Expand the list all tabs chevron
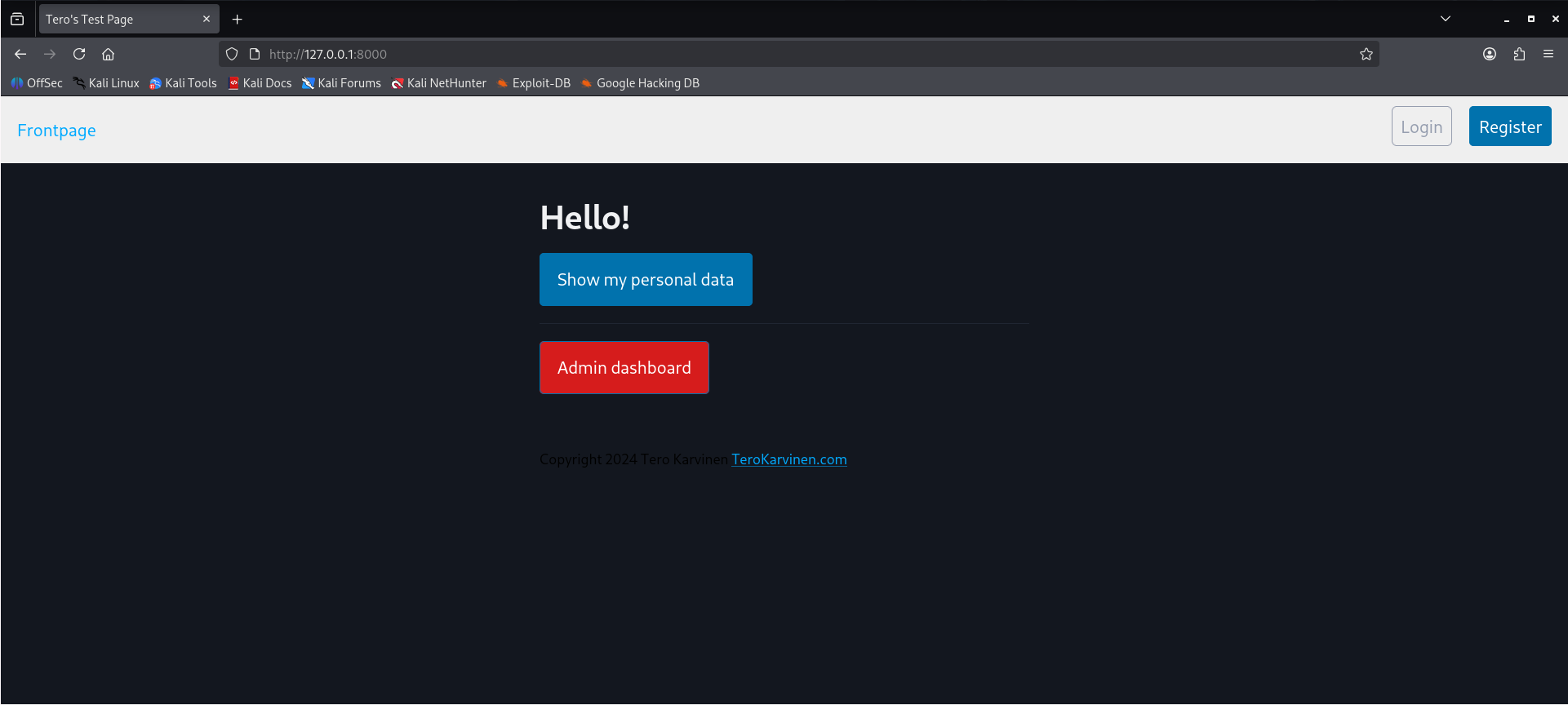Screen dimensions: 1568x705 1445,19
